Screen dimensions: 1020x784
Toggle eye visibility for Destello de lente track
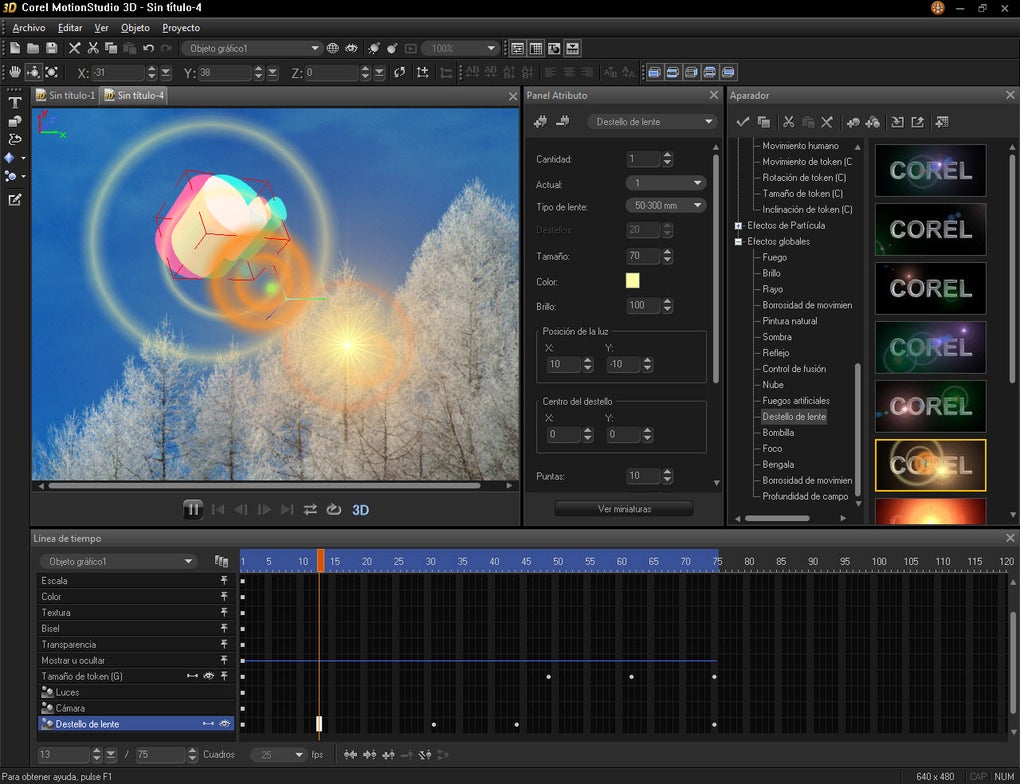click(x=225, y=724)
